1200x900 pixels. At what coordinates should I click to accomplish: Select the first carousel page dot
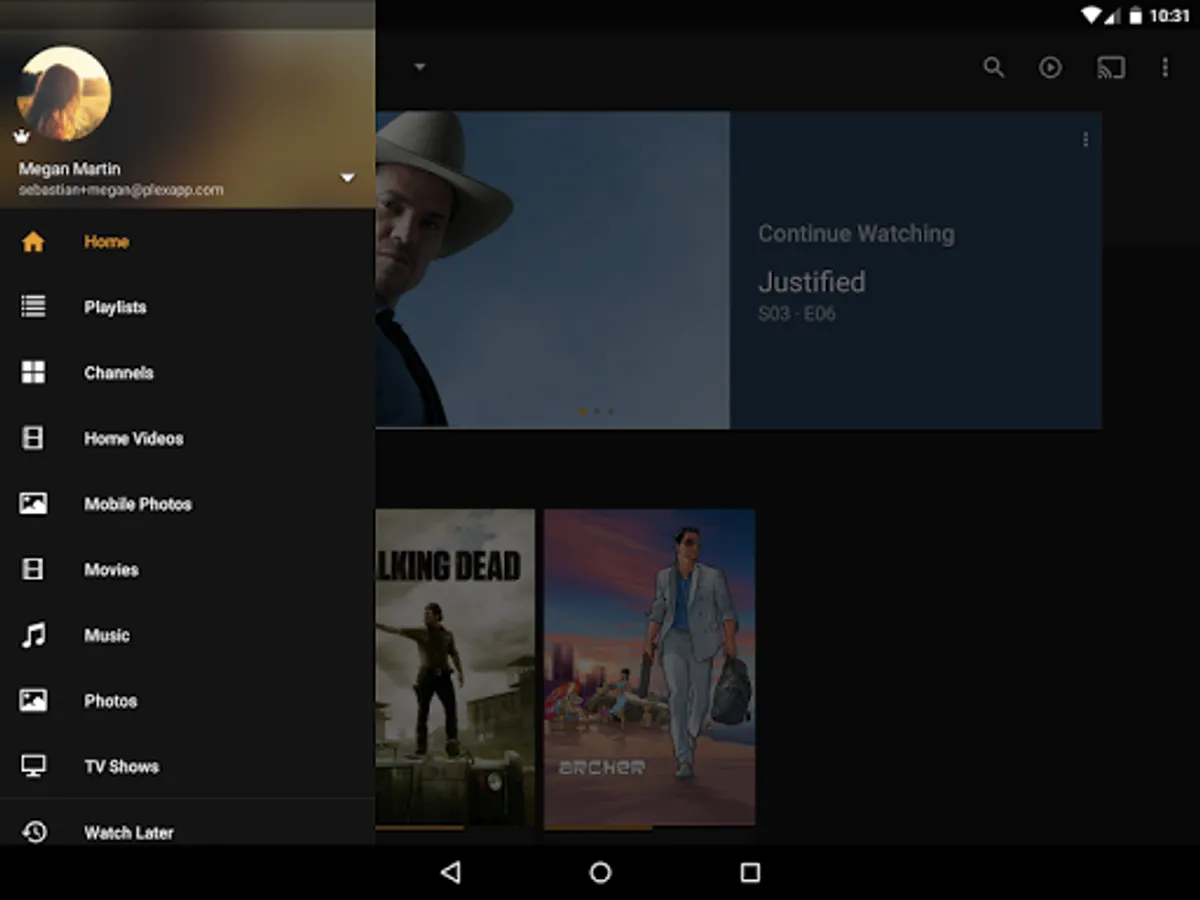(x=583, y=411)
